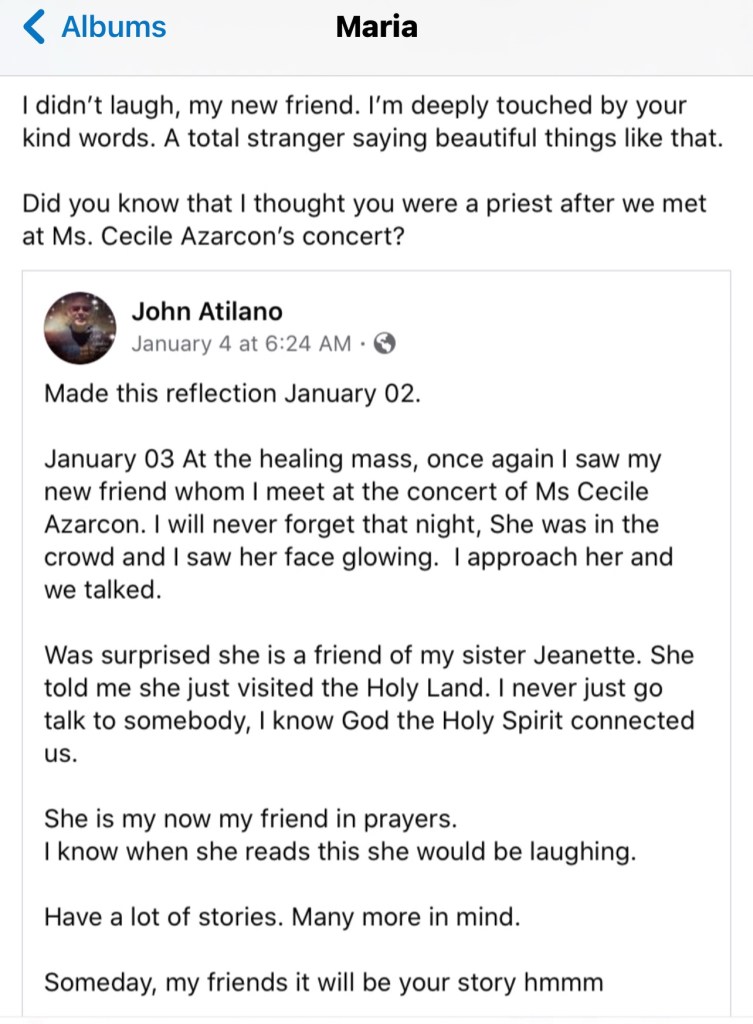The width and height of the screenshot is (753, 1024).
Task: Tap the back chevron arrow icon
Action: (34, 27)
